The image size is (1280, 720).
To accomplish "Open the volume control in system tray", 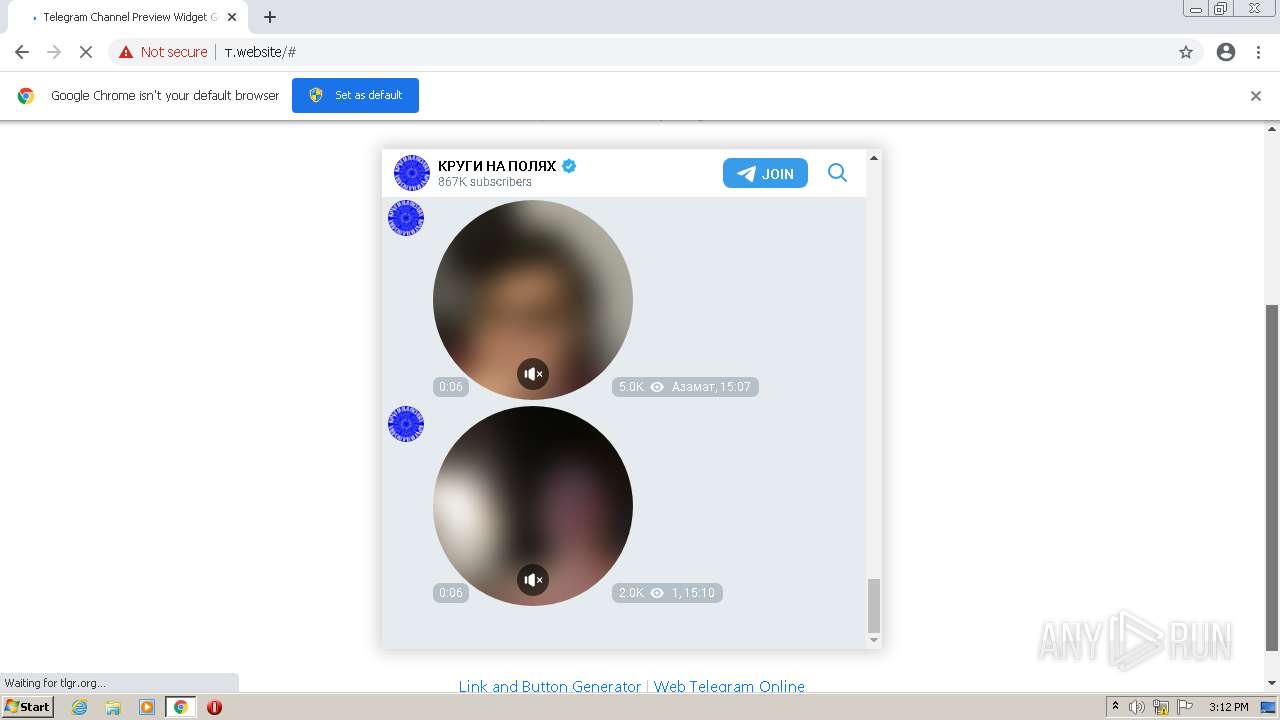I will [1137, 707].
